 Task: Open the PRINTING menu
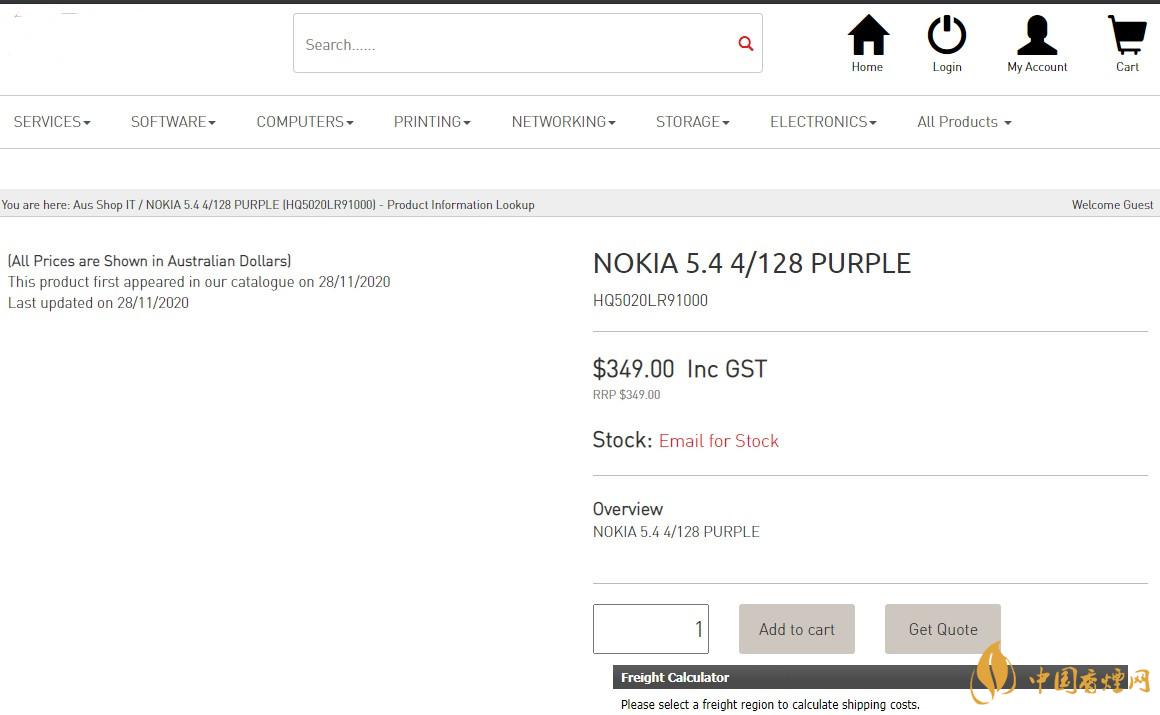pyautogui.click(x=432, y=122)
